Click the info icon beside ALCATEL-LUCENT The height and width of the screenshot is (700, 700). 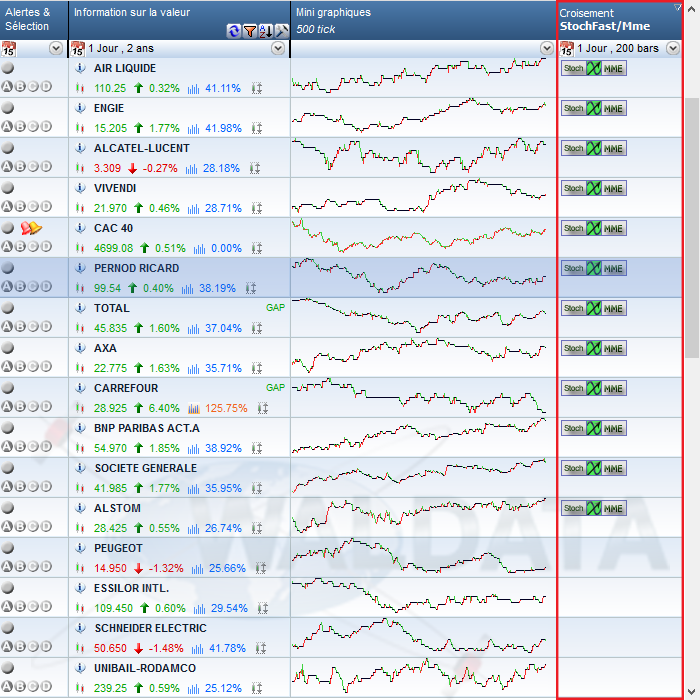[80, 148]
